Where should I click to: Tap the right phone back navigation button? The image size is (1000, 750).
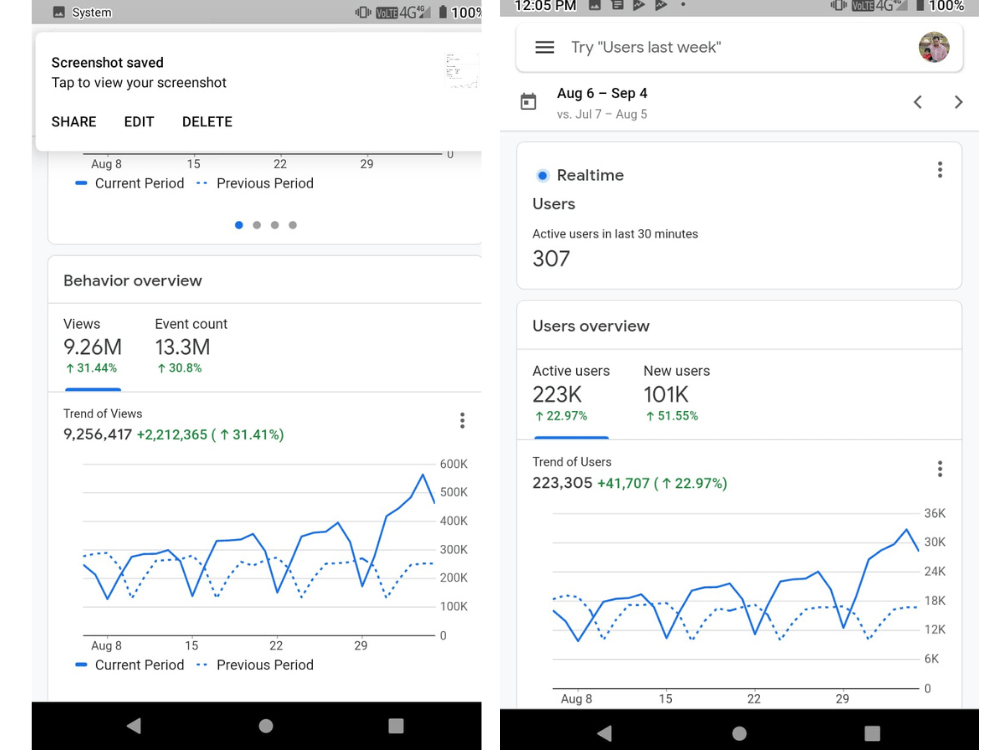pos(604,733)
